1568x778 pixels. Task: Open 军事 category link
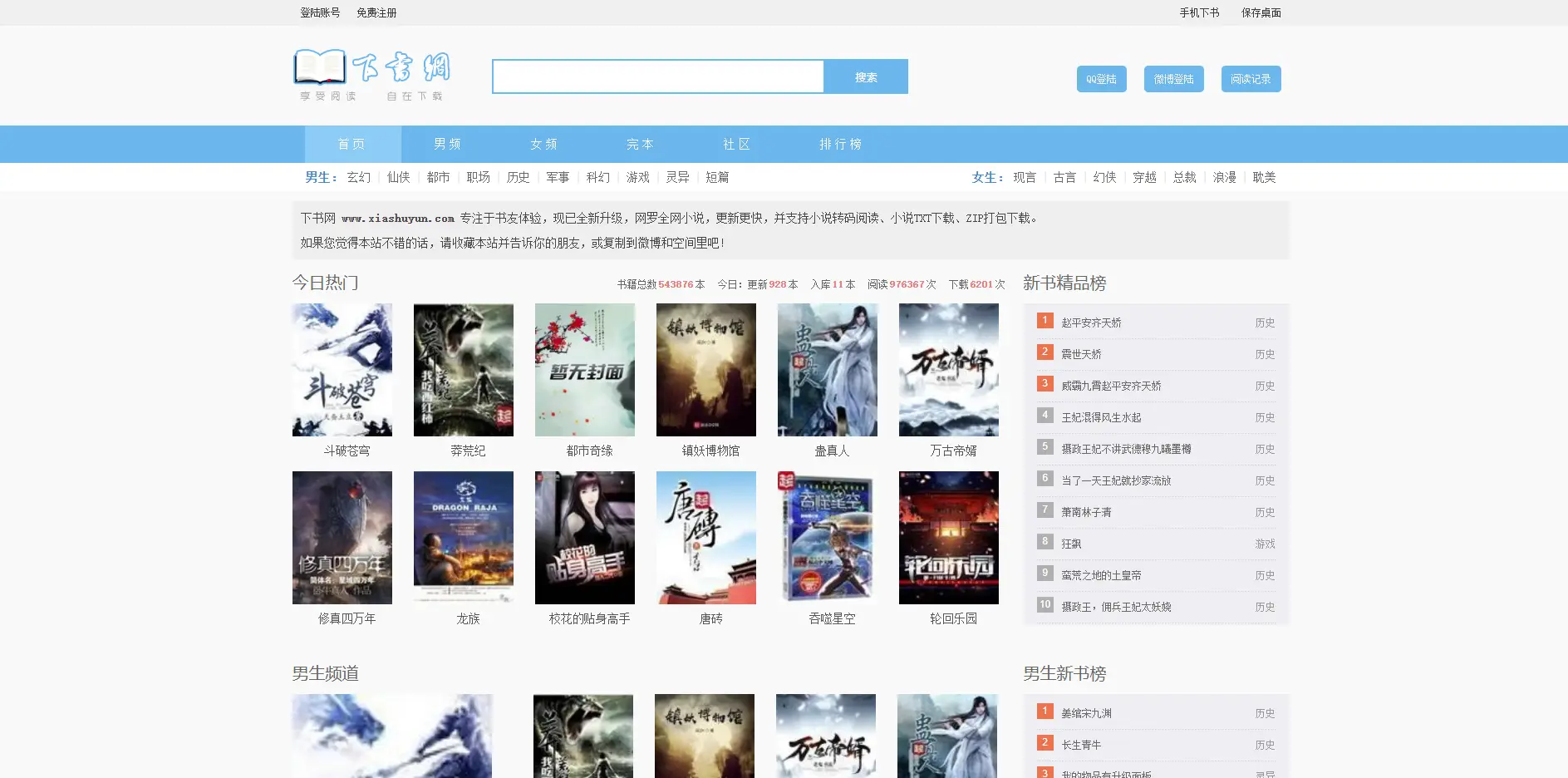coord(558,177)
